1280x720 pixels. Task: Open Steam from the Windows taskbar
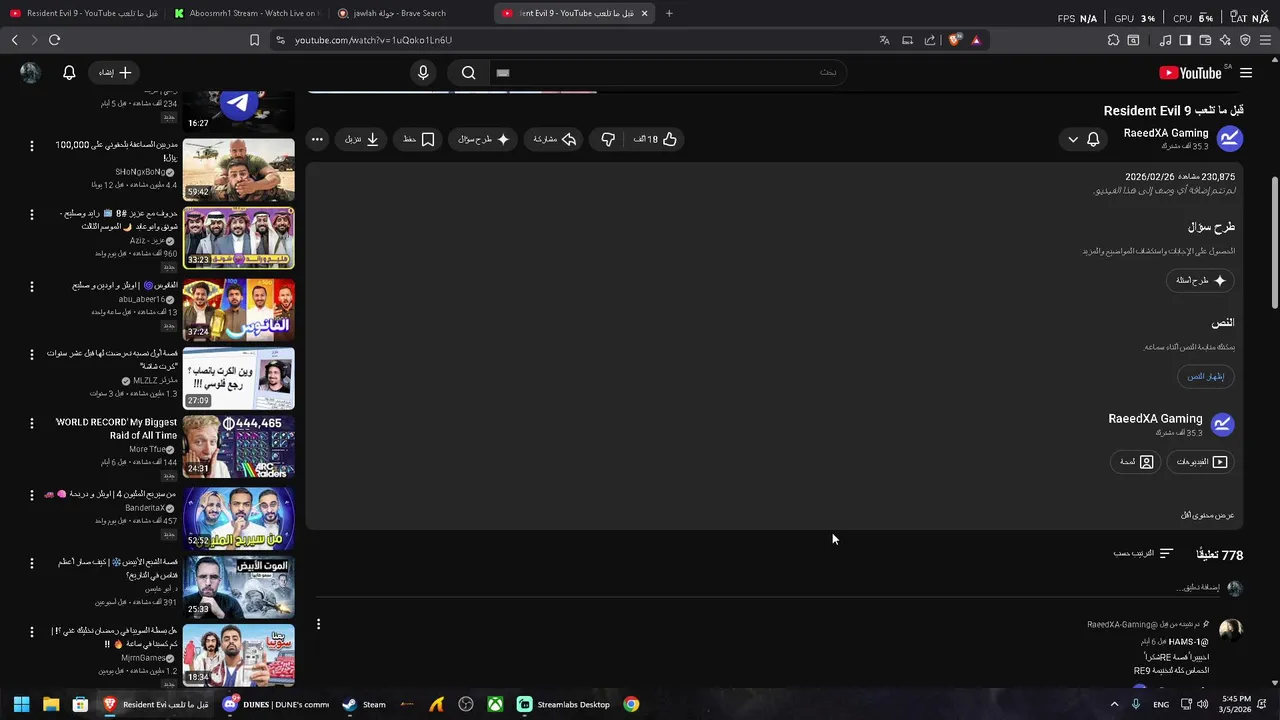tap(364, 704)
